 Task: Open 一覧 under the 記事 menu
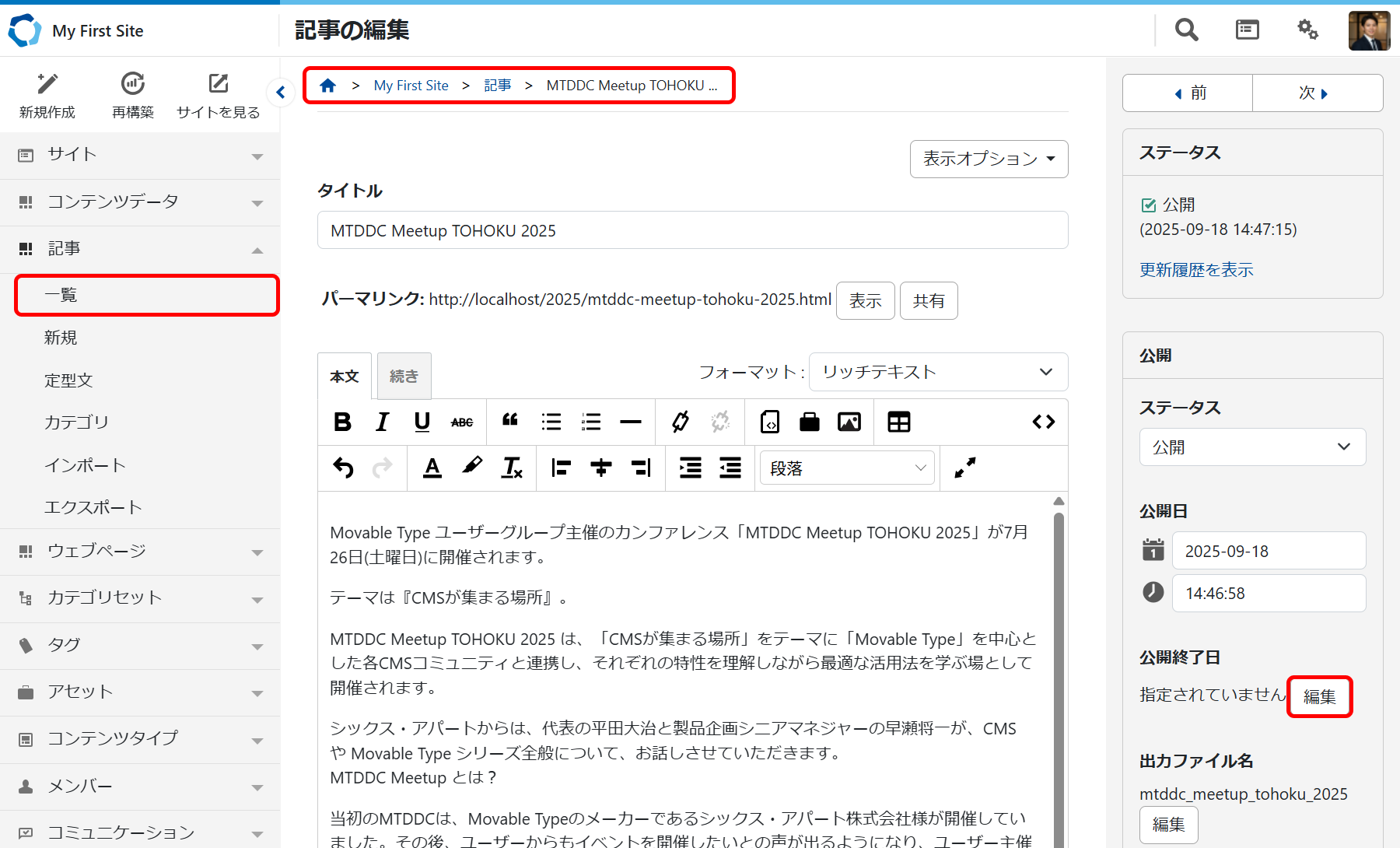click(x=146, y=295)
